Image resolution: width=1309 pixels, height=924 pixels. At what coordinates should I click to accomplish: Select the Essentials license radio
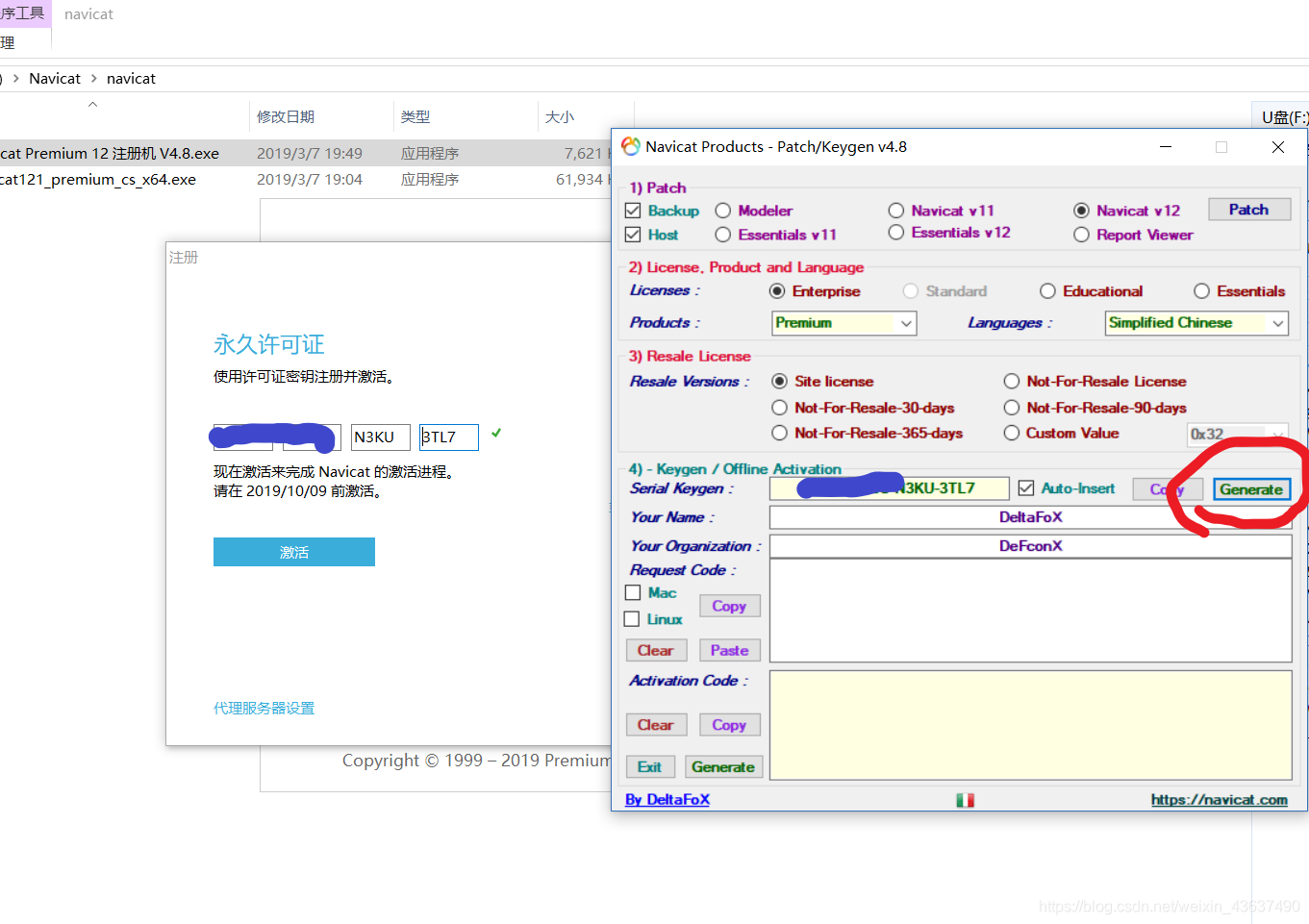pyautogui.click(x=1201, y=291)
